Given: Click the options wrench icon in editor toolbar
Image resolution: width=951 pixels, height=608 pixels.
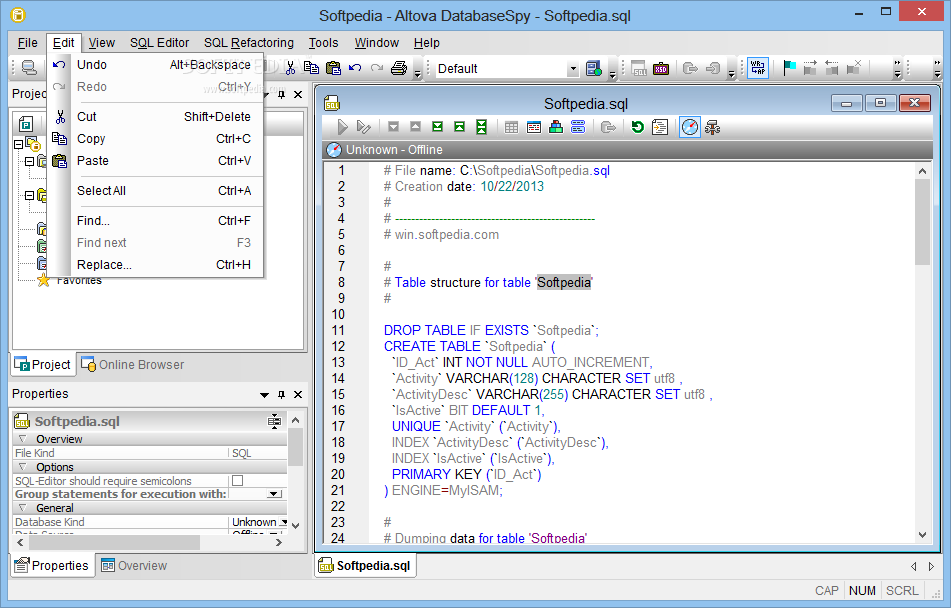Looking at the screenshot, I should 712,127.
